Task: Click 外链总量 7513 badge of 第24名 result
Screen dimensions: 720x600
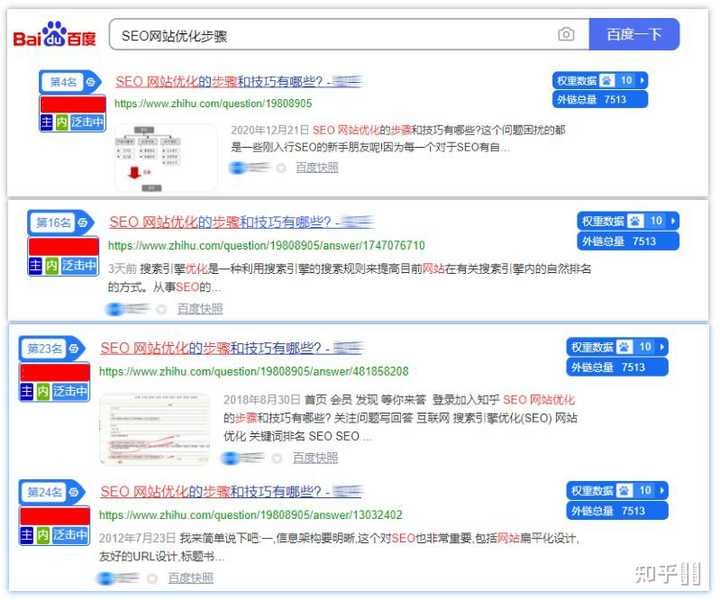Action: point(617,510)
